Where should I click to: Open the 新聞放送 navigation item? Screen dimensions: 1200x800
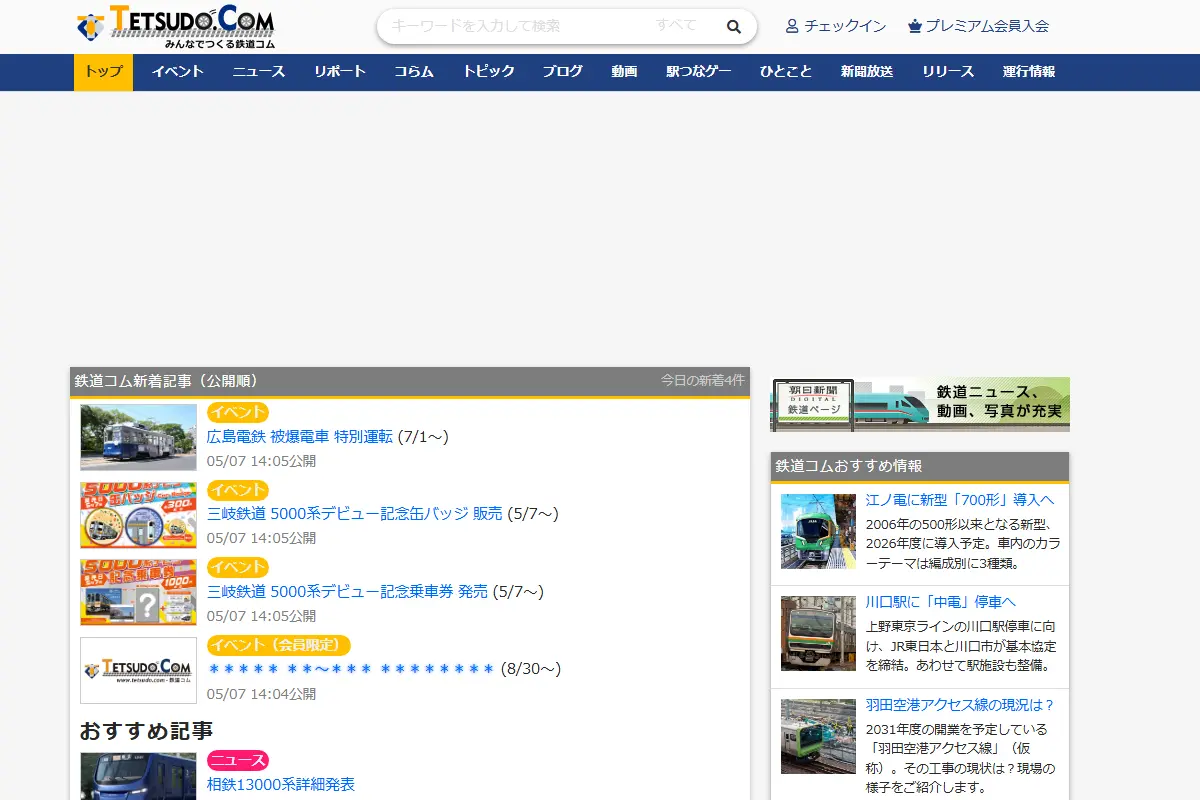tap(867, 72)
